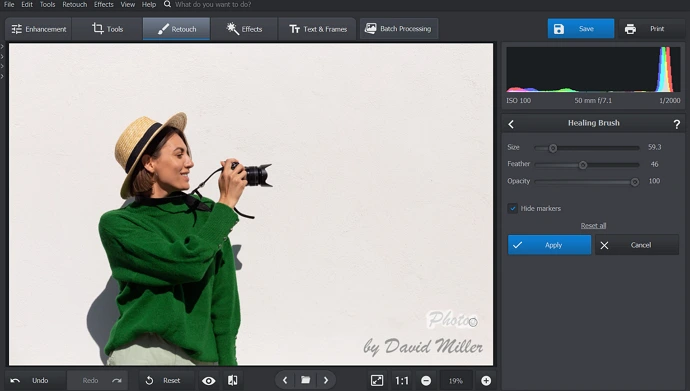
Task: Open the View menu
Action: point(128,4)
